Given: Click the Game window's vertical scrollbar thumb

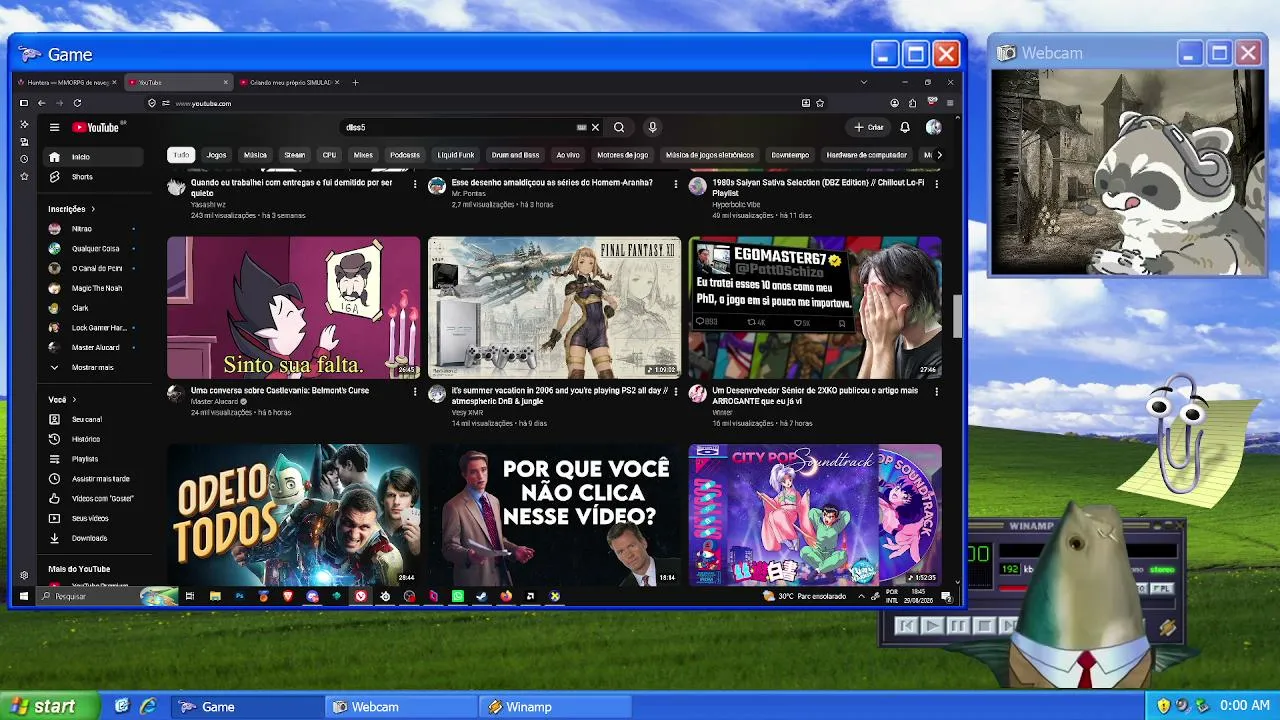Looking at the screenshot, I should point(957,316).
